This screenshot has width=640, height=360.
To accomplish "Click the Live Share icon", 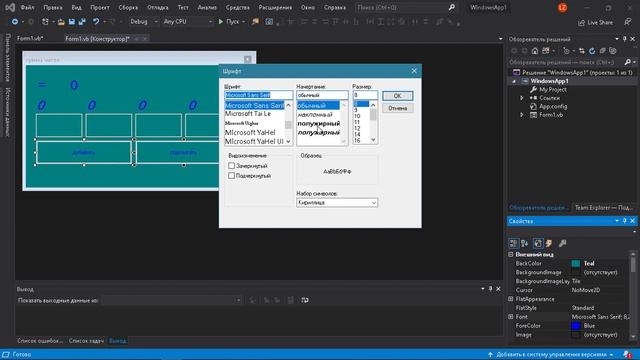I will point(581,23).
